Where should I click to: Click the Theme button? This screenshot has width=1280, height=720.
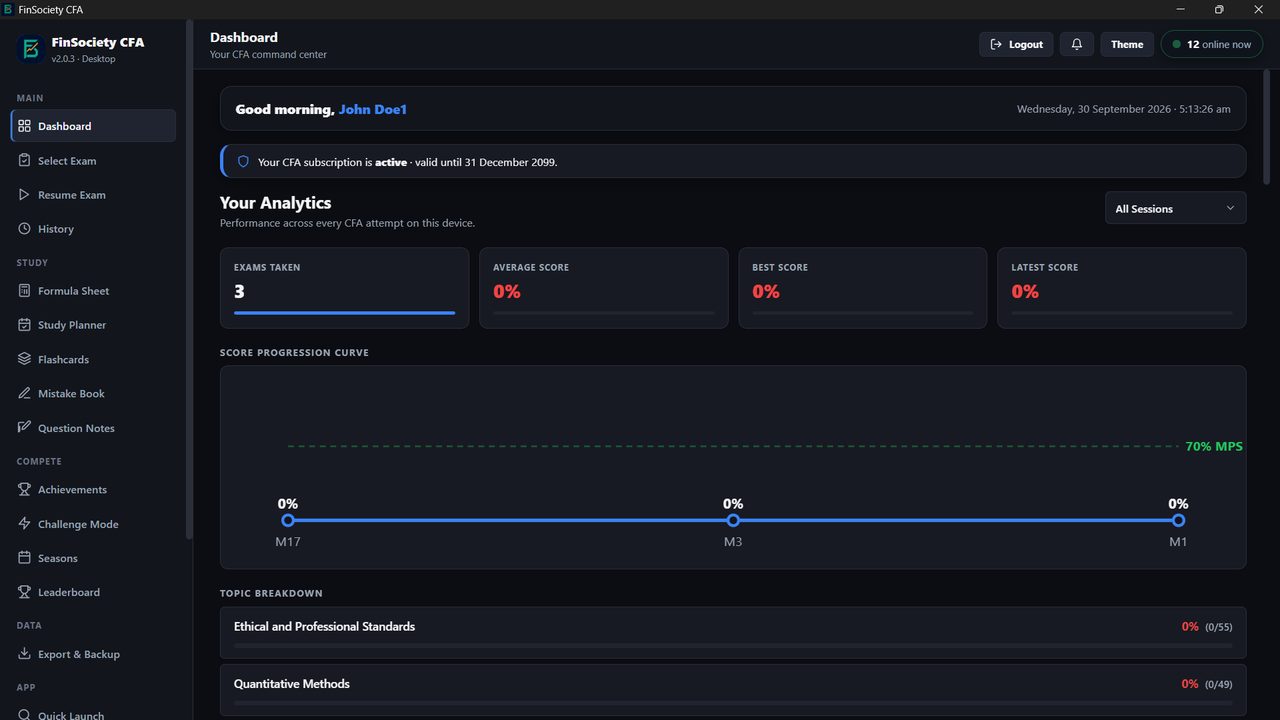tap(1127, 44)
